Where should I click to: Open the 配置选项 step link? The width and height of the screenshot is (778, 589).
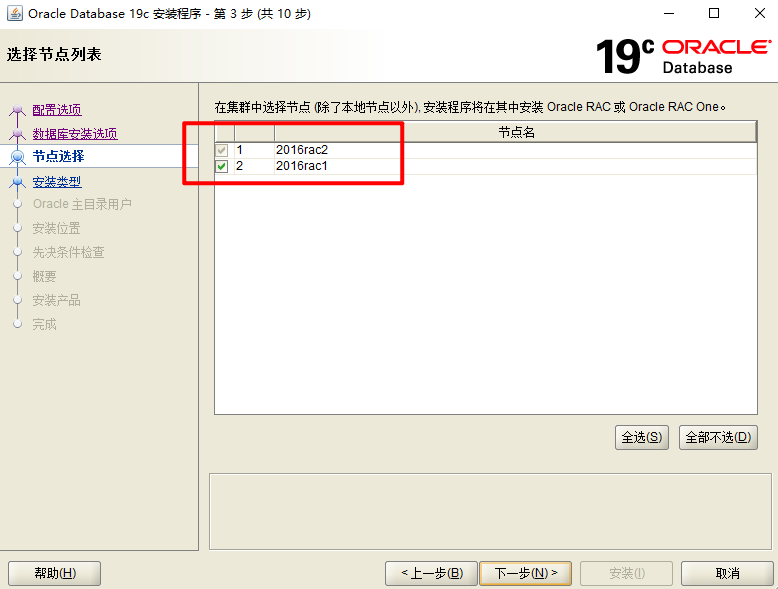tap(57, 110)
